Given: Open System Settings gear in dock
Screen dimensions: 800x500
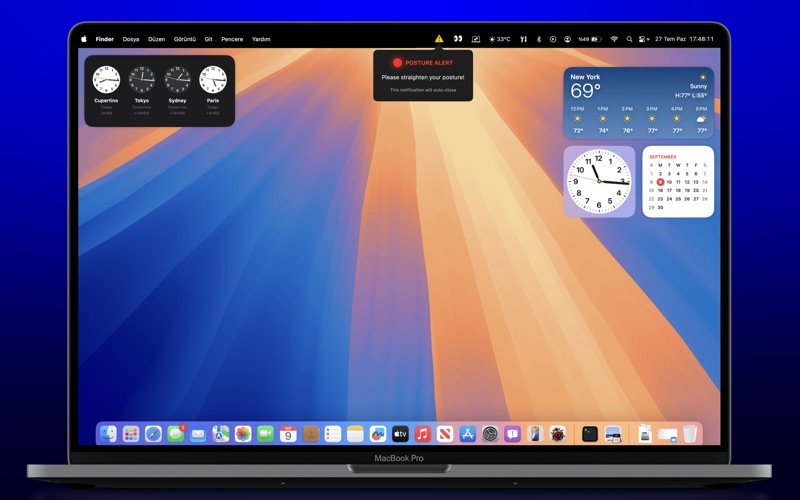Looking at the screenshot, I should (490, 434).
